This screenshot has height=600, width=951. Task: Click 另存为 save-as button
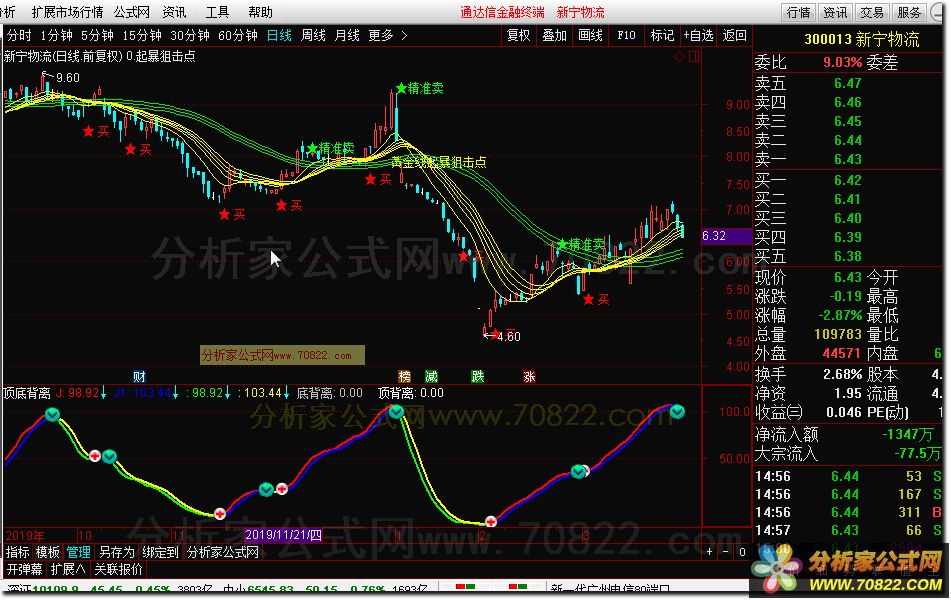point(116,552)
